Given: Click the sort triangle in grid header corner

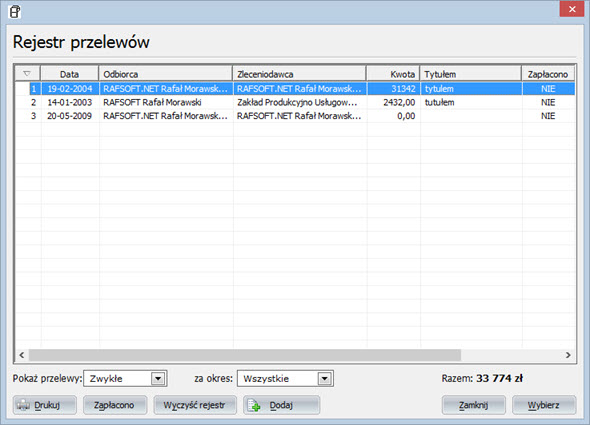Looking at the screenshot, I should coord(27,74).
